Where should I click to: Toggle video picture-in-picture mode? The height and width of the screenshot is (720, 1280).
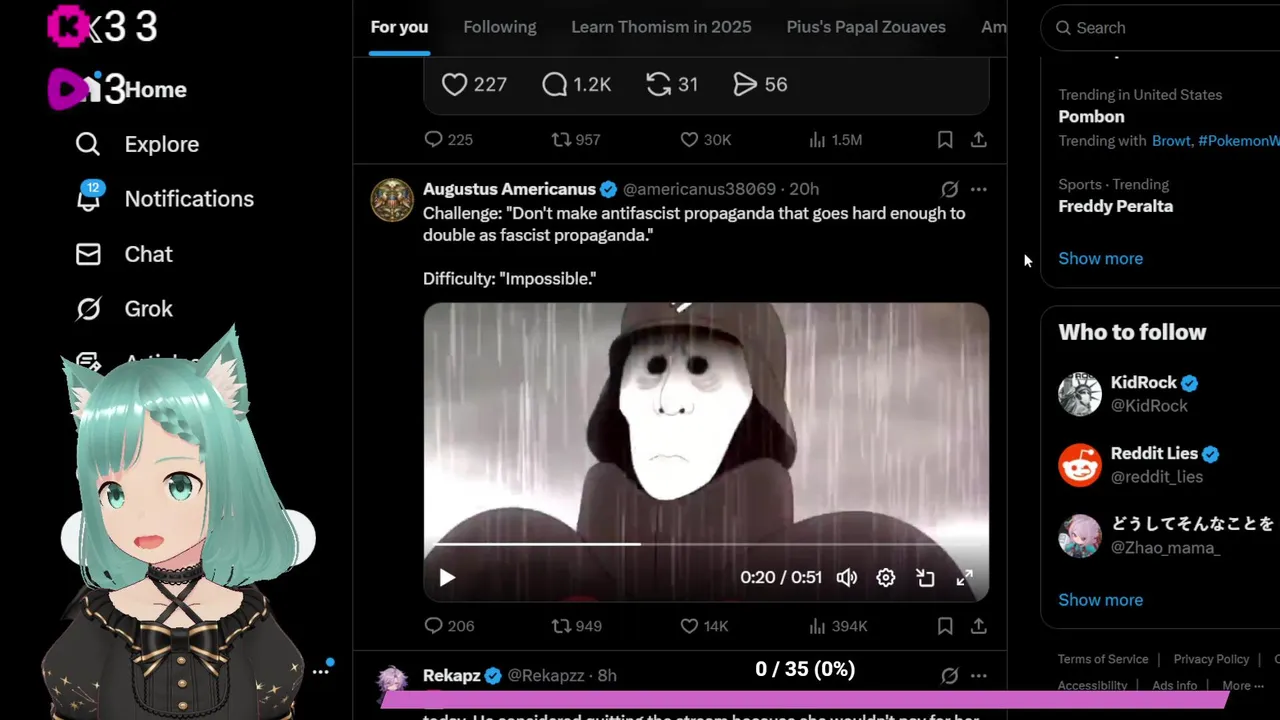[925, 578]
